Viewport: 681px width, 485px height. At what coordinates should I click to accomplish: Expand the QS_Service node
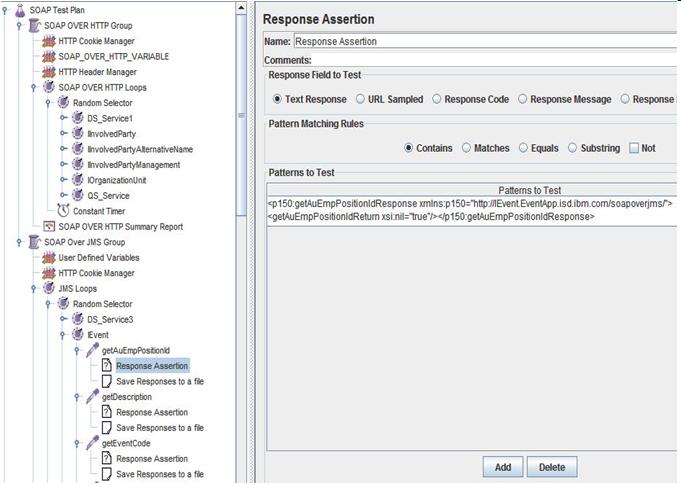pyautogui.click(x=63, y=195)
